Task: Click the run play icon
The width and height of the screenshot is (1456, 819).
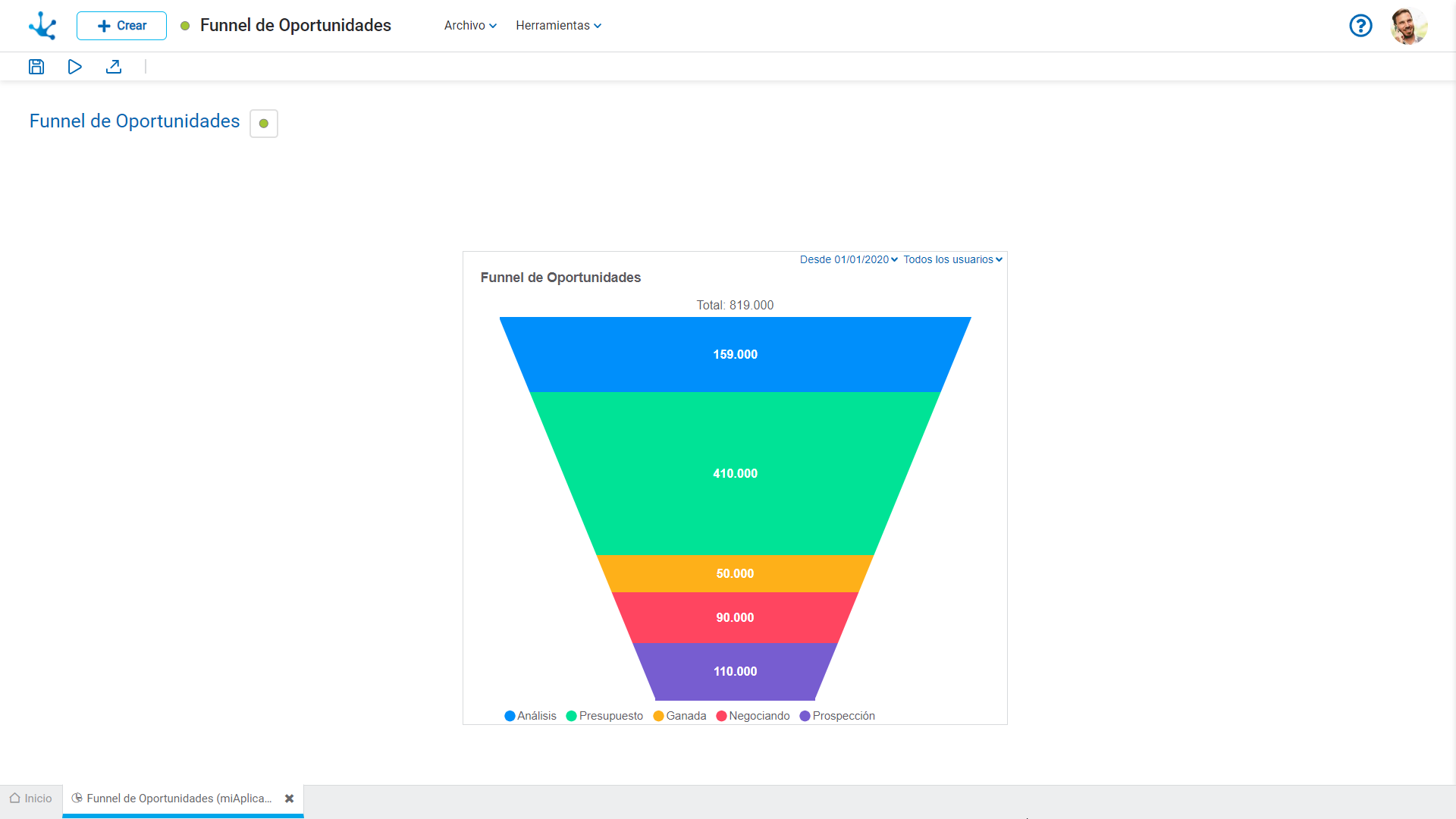Action: point(74,67)
